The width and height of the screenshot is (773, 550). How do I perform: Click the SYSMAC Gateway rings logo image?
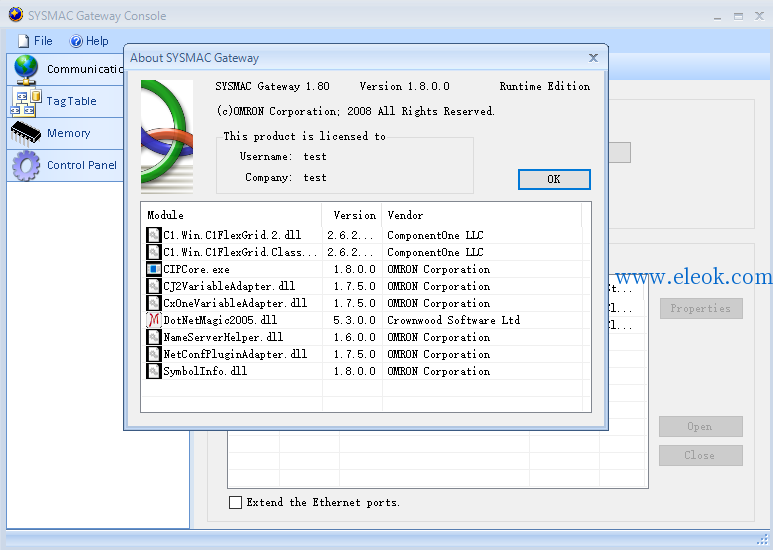(167, 137)
